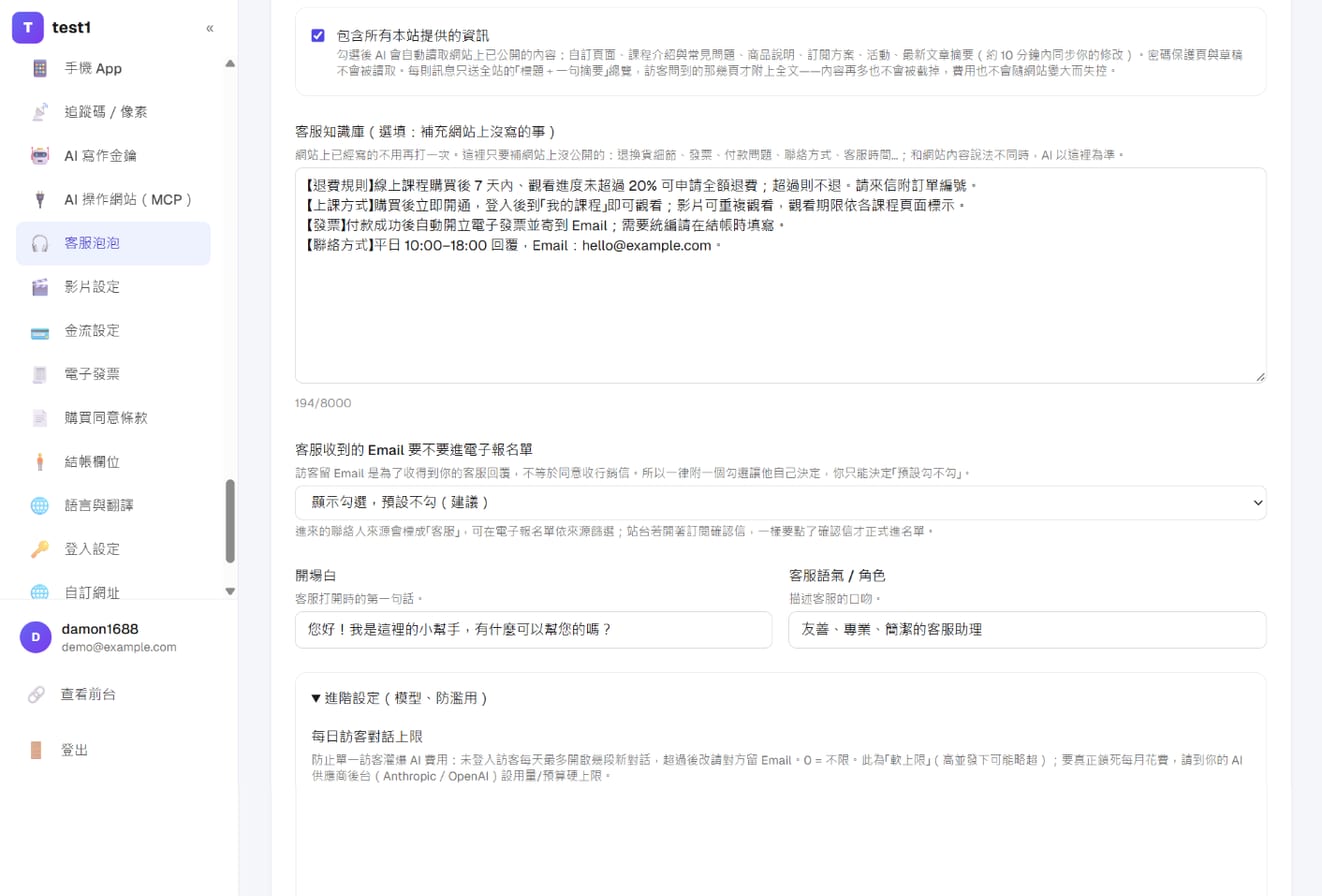Open the 手機 App menu item
The width and height of the screenshot is (1322, 896).
point(113,68)
